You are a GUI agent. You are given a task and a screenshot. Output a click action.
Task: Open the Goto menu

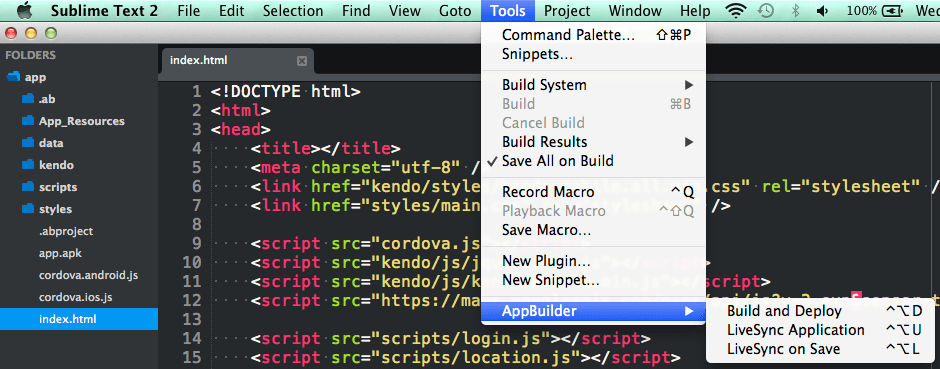[455, 11]
